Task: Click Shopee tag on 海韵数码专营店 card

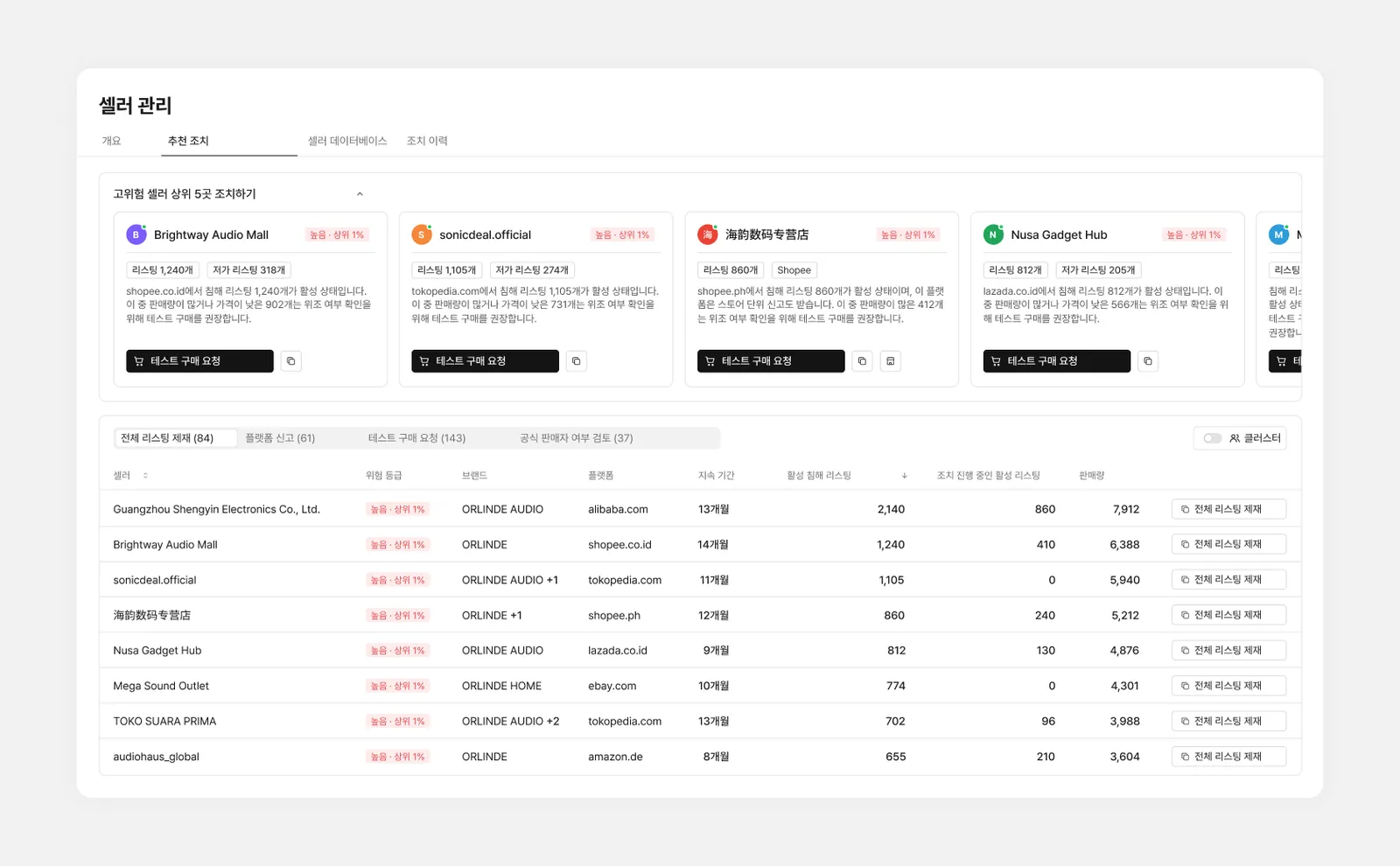Action: 794,270
